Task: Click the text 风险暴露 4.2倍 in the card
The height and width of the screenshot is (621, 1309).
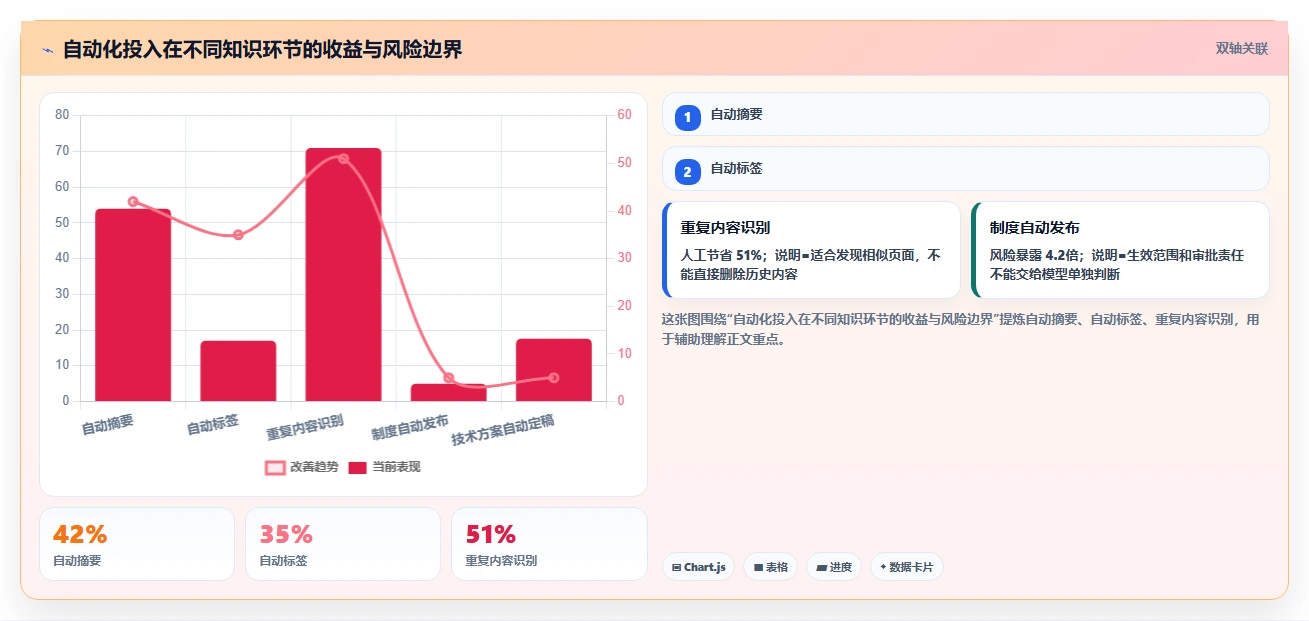Action: [x=1032, y=255]
